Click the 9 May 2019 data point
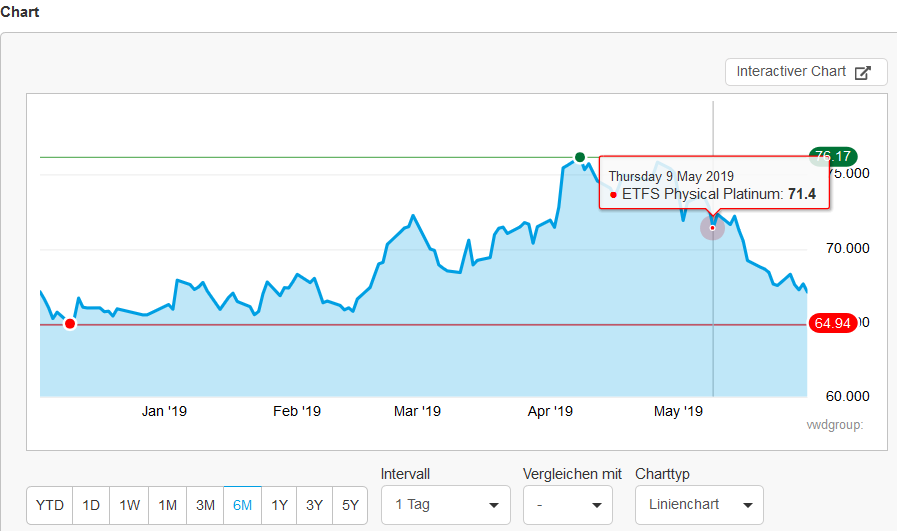The width and height of the screenshot is (897, 531). (712, 228)
